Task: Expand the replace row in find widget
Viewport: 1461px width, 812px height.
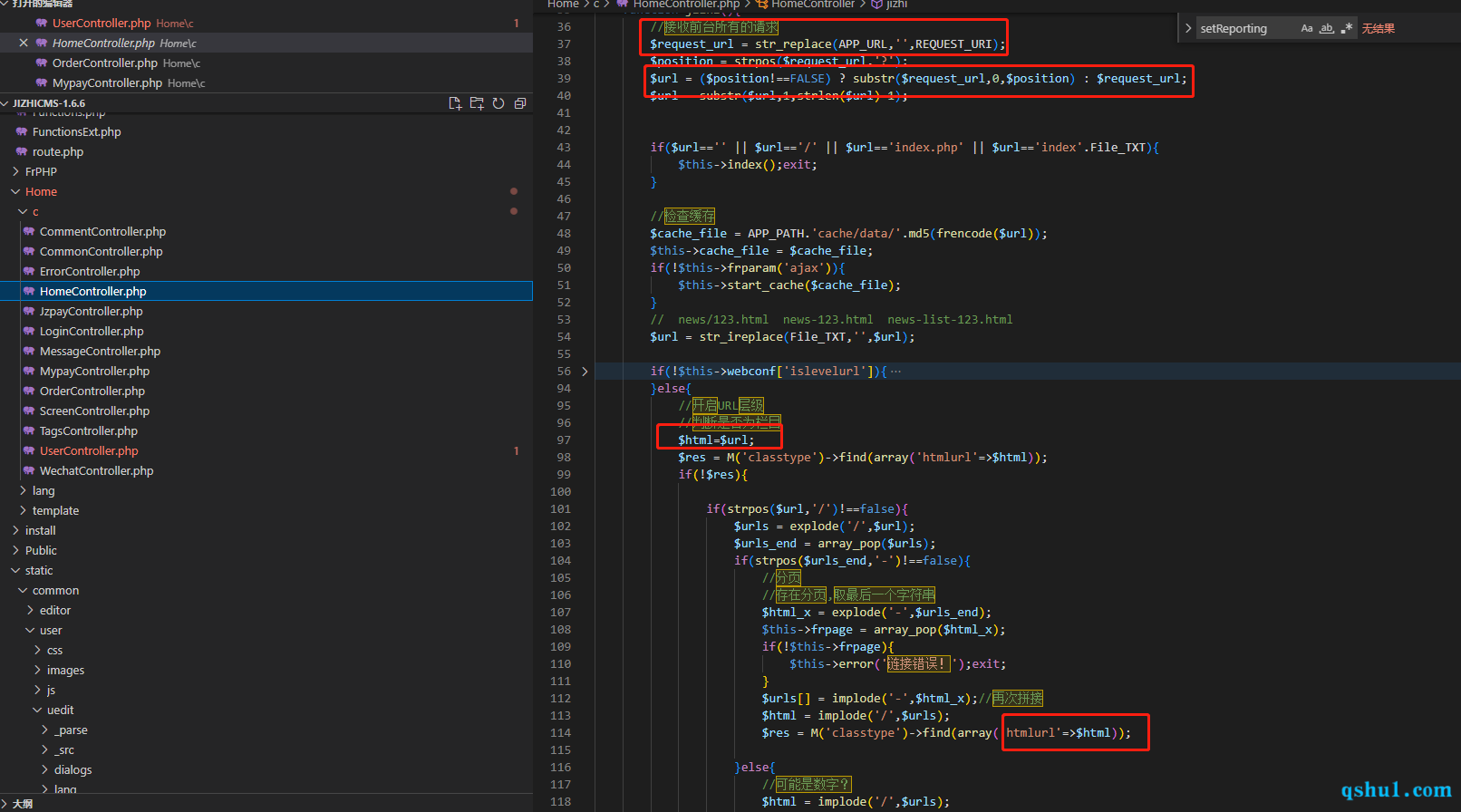Action: (1188, 28)
